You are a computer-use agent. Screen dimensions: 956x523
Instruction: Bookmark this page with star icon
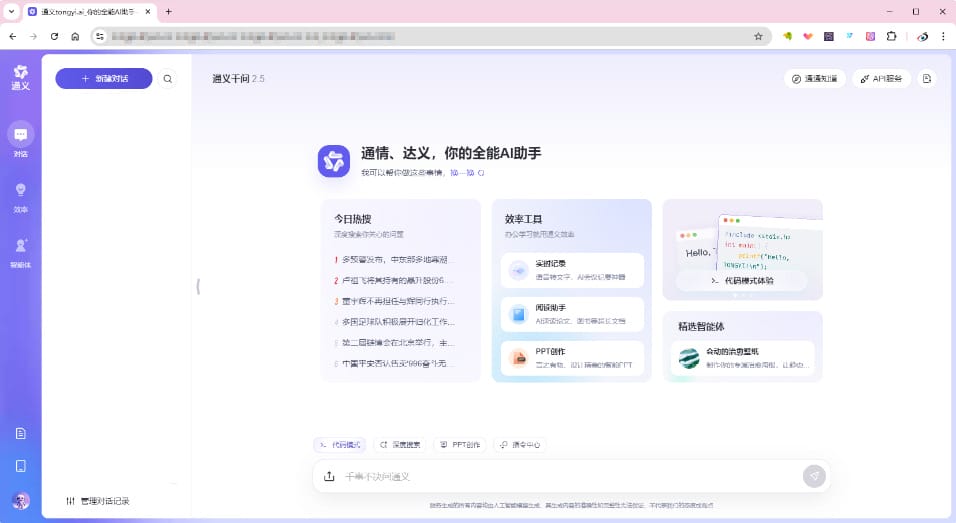click(x=758, y=37)
